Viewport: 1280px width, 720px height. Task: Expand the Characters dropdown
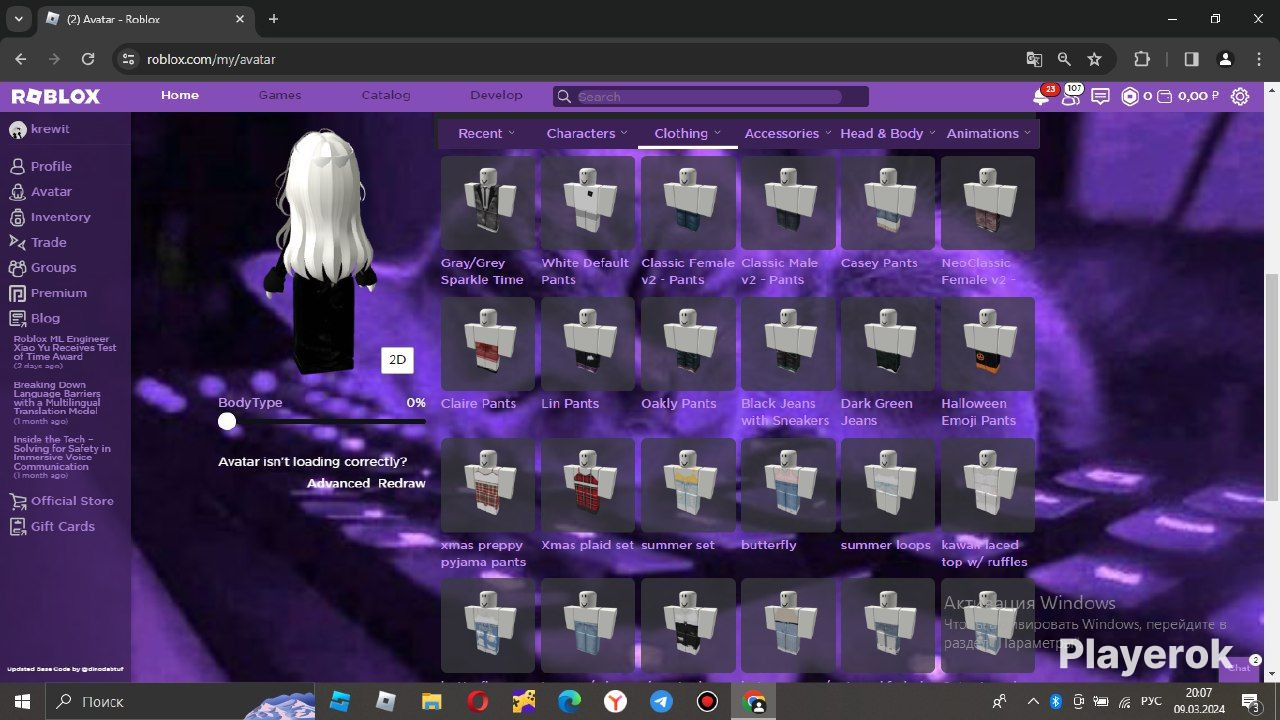pyautogui.click(x=587, y=133)
